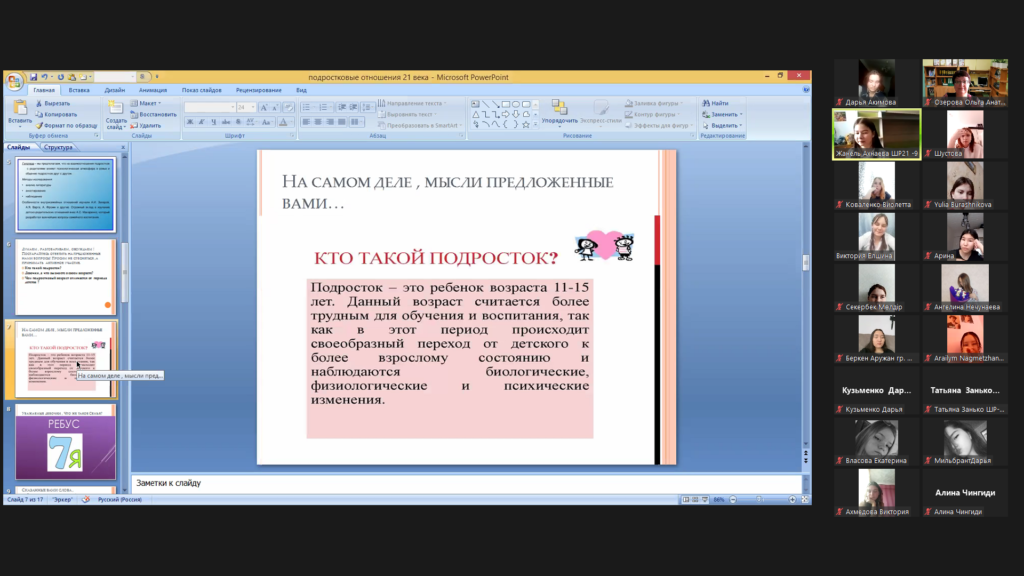This screenshot has height=576, width=1024.
Task: Insert a text box from shapes gallery
Action: pos(475,104)
